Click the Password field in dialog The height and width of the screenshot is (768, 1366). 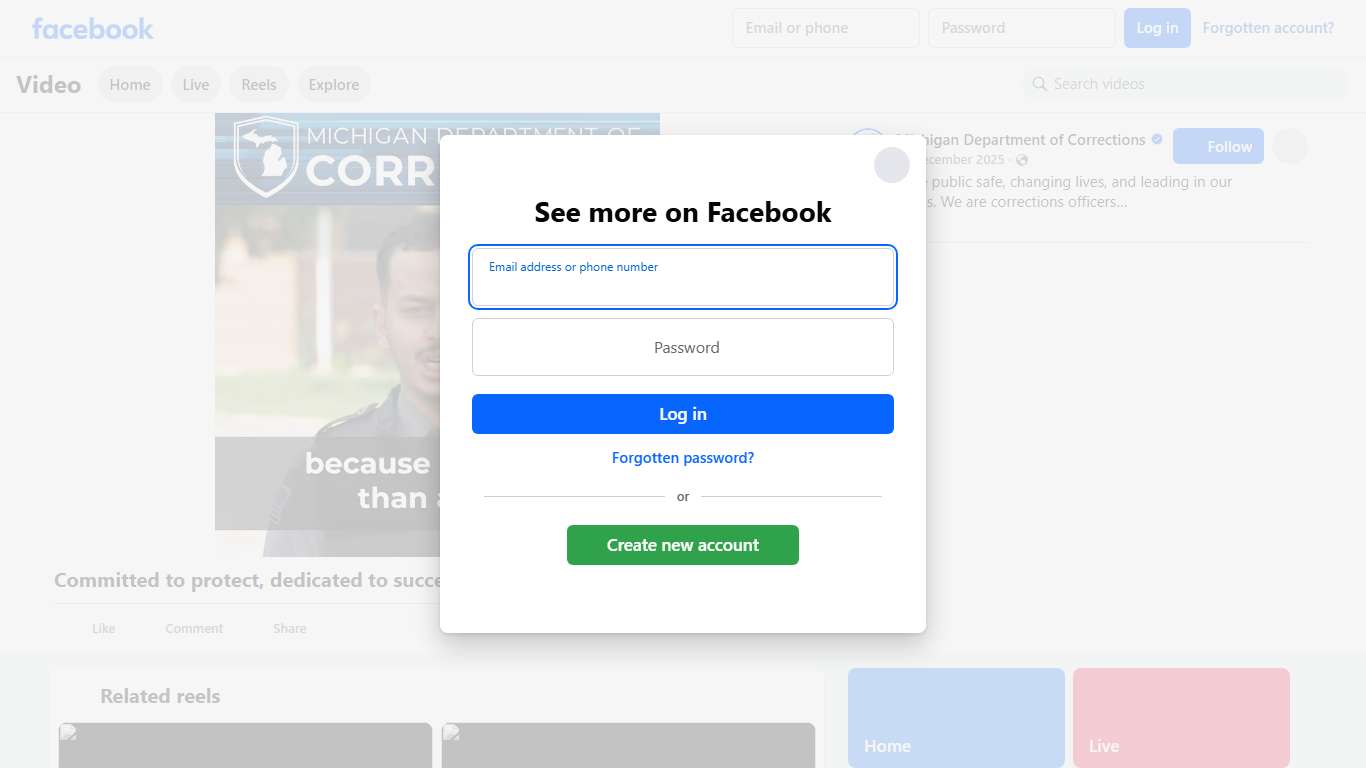[683, 347]
